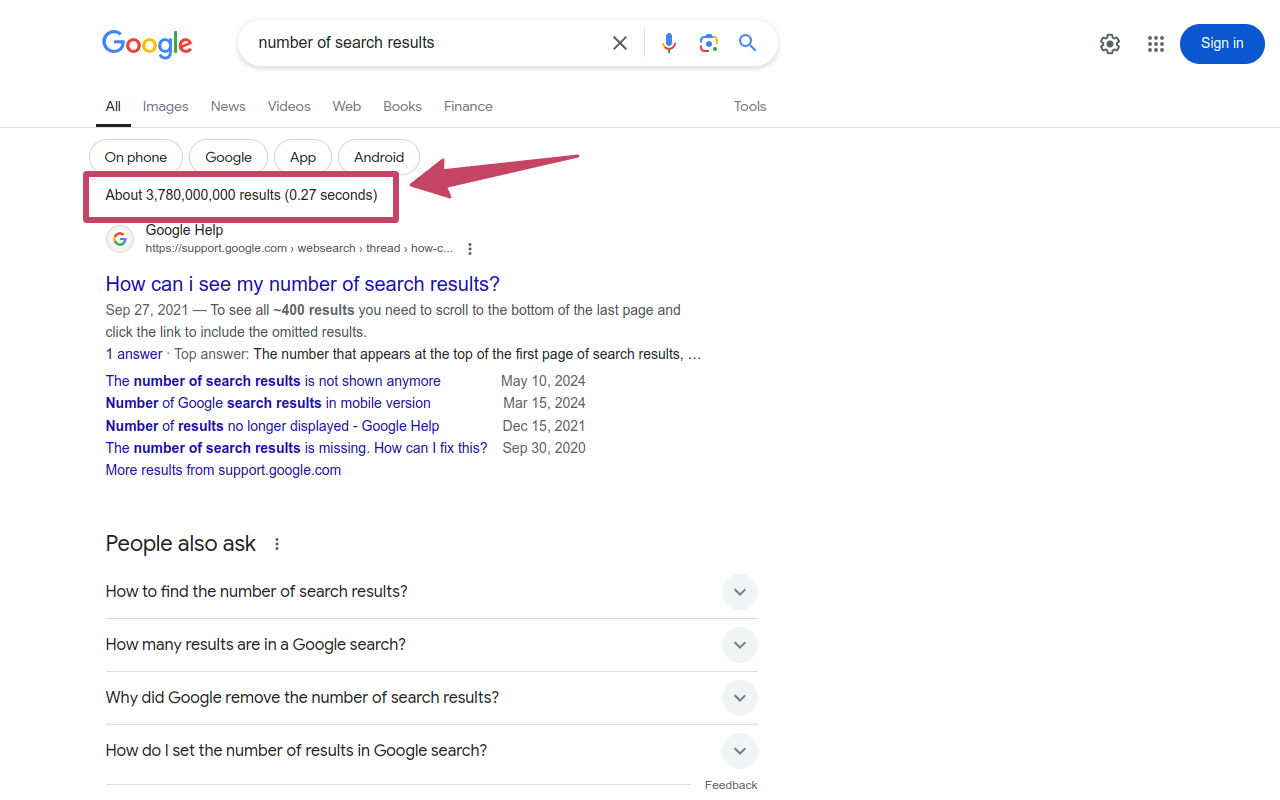Click the Feedback link
Image resolution: width=1280 pixels, height=800 pixels.
click(731, 785)
